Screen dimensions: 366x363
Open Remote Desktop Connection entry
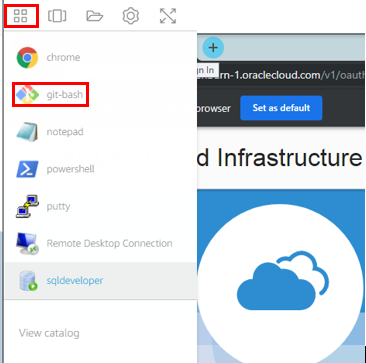coord(101,243)
